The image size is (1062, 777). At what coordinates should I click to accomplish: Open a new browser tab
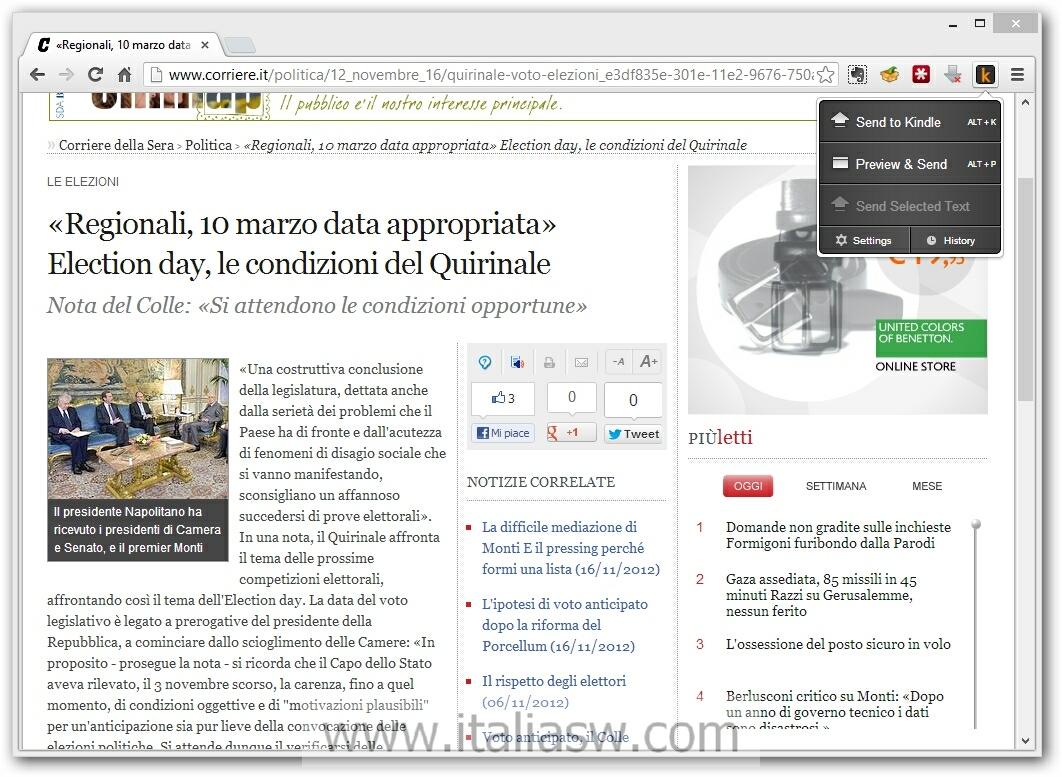pos(240,45)
